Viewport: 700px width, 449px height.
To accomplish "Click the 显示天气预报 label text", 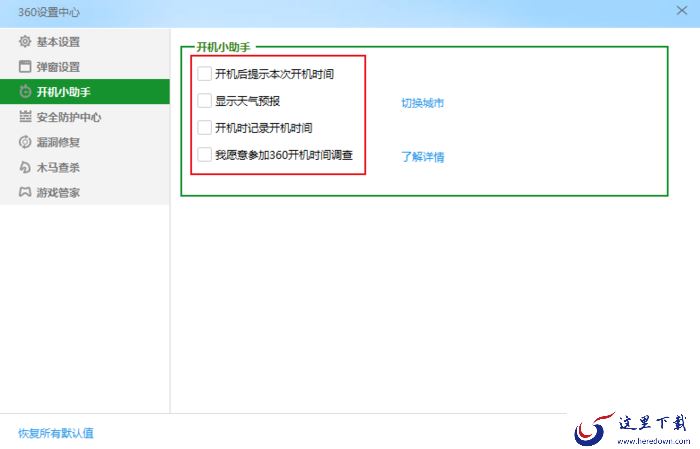I will coord(247,101).
